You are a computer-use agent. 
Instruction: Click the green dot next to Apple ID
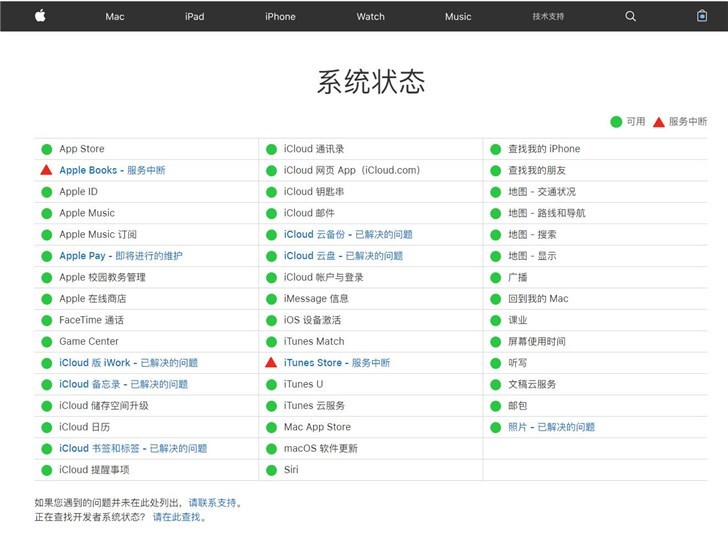click(x=46, y=192)
